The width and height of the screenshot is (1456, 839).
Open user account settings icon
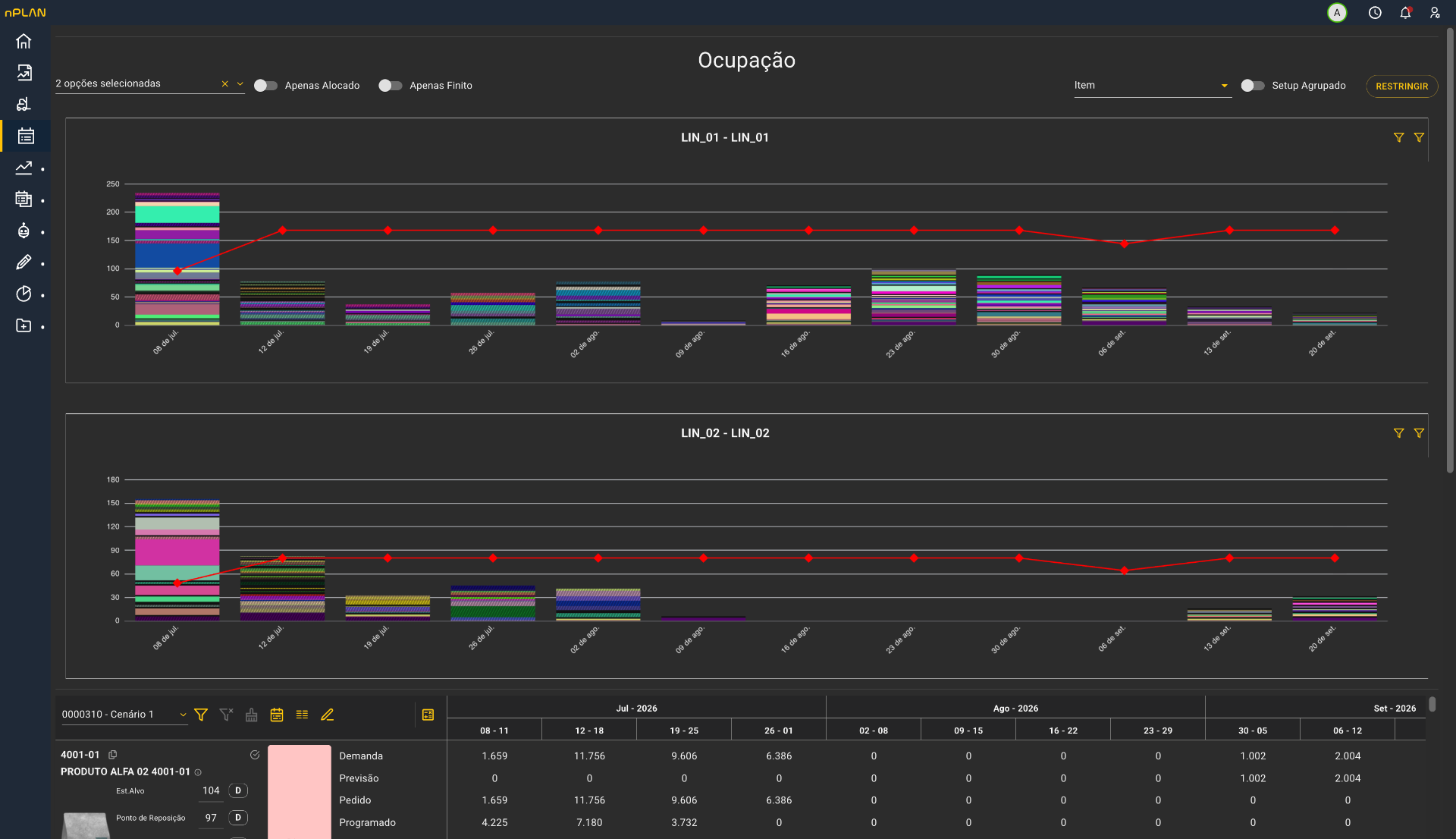click(1435, 13)
